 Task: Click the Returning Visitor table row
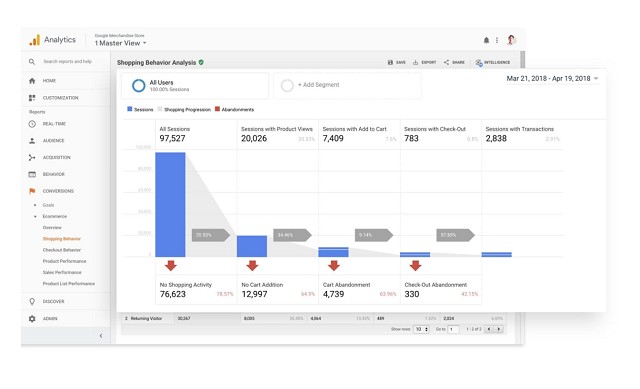(313, 318)
